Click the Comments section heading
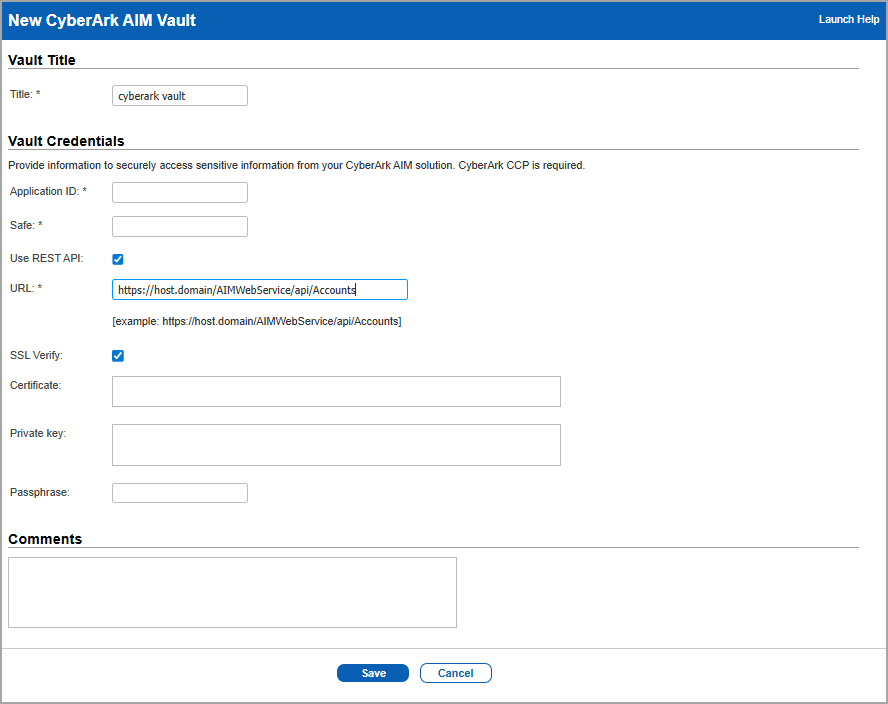 (x=45, y=538)
